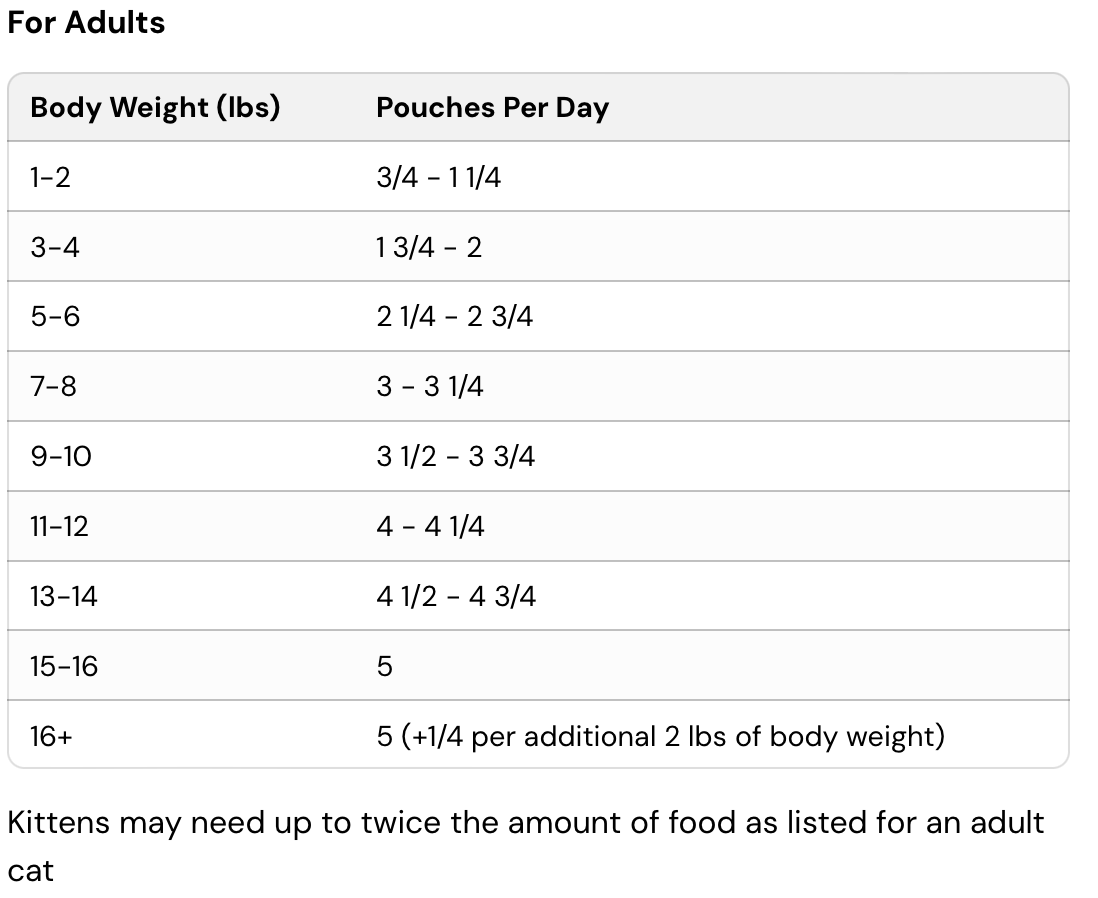Click the "4 - 4 1/4" pouches cell
The height and width of the screenshot is (898, 1098).
coord(430,526)
